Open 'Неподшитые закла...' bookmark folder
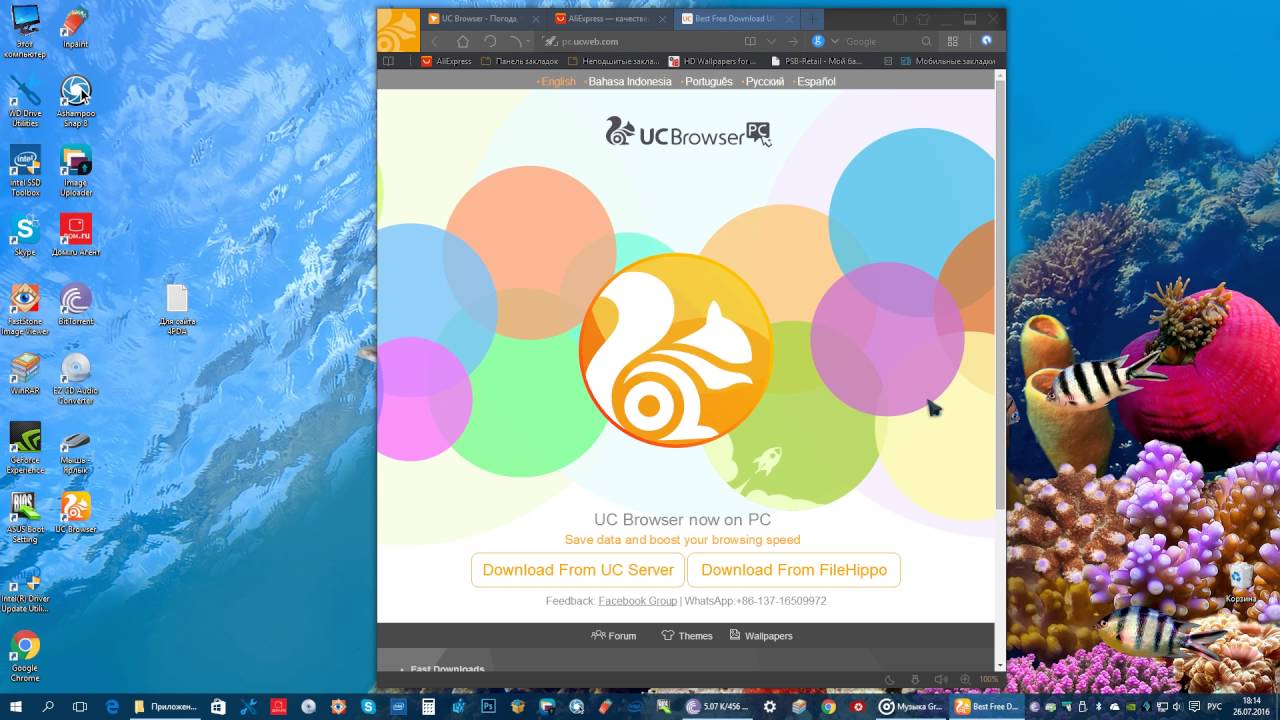This screenshot has width=1280, height=720. (x=614, y=61)
